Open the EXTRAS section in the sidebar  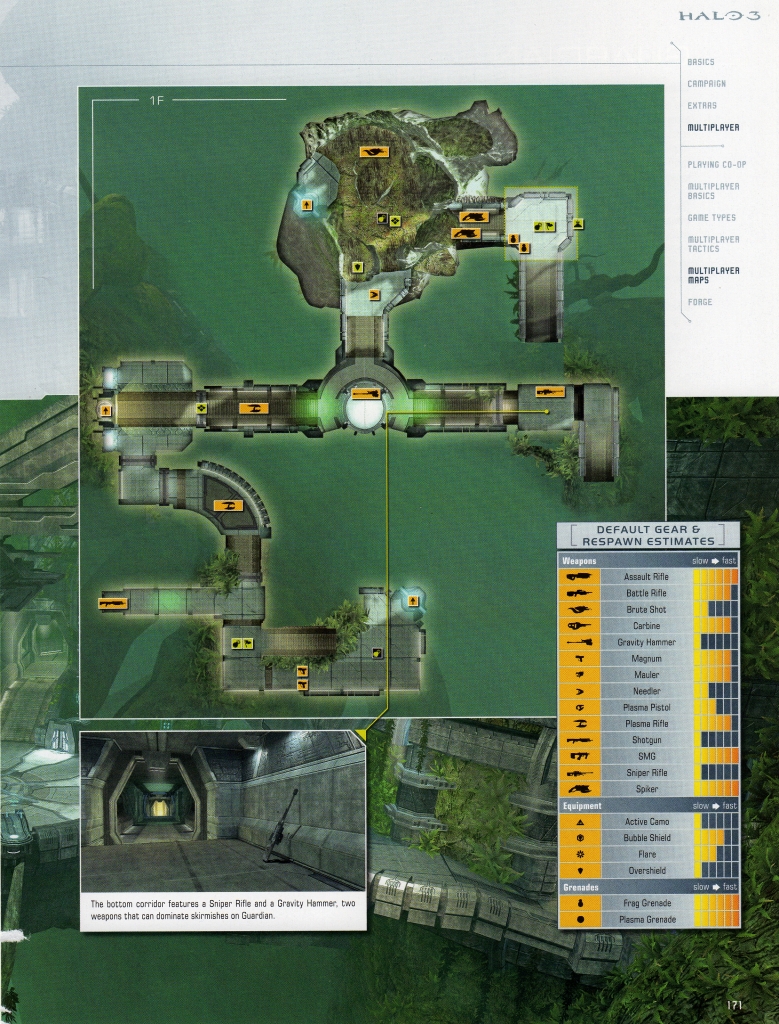pyautogui.click(x=702, y=105)
